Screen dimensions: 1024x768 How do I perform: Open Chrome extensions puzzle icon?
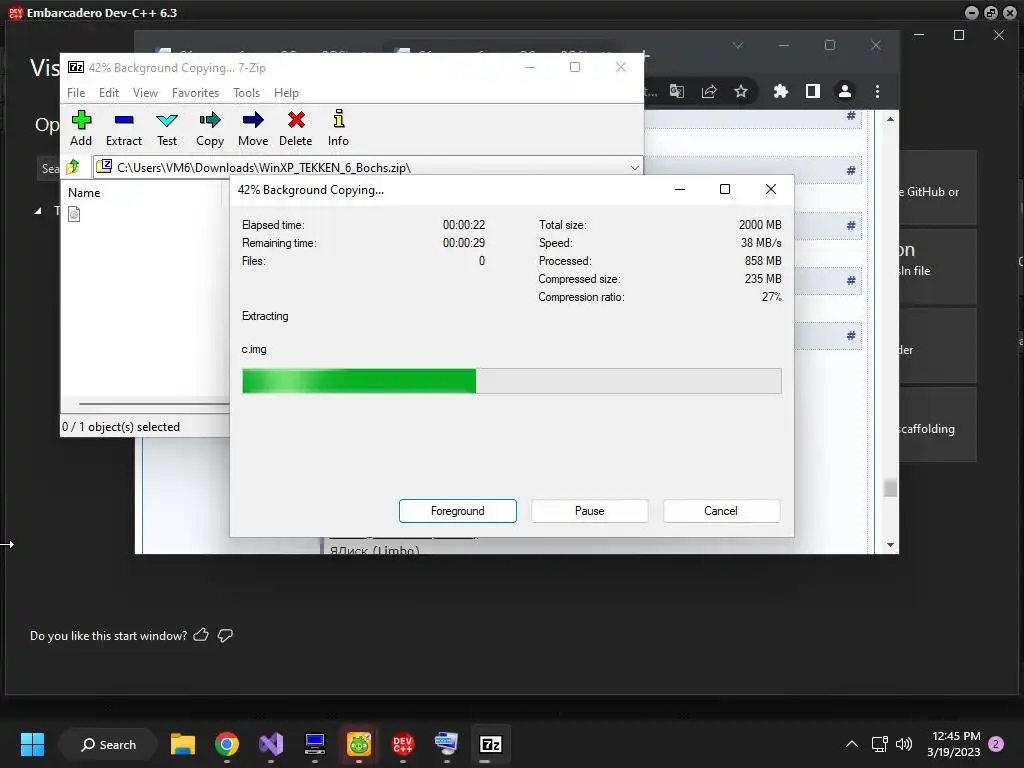(780, 91)
